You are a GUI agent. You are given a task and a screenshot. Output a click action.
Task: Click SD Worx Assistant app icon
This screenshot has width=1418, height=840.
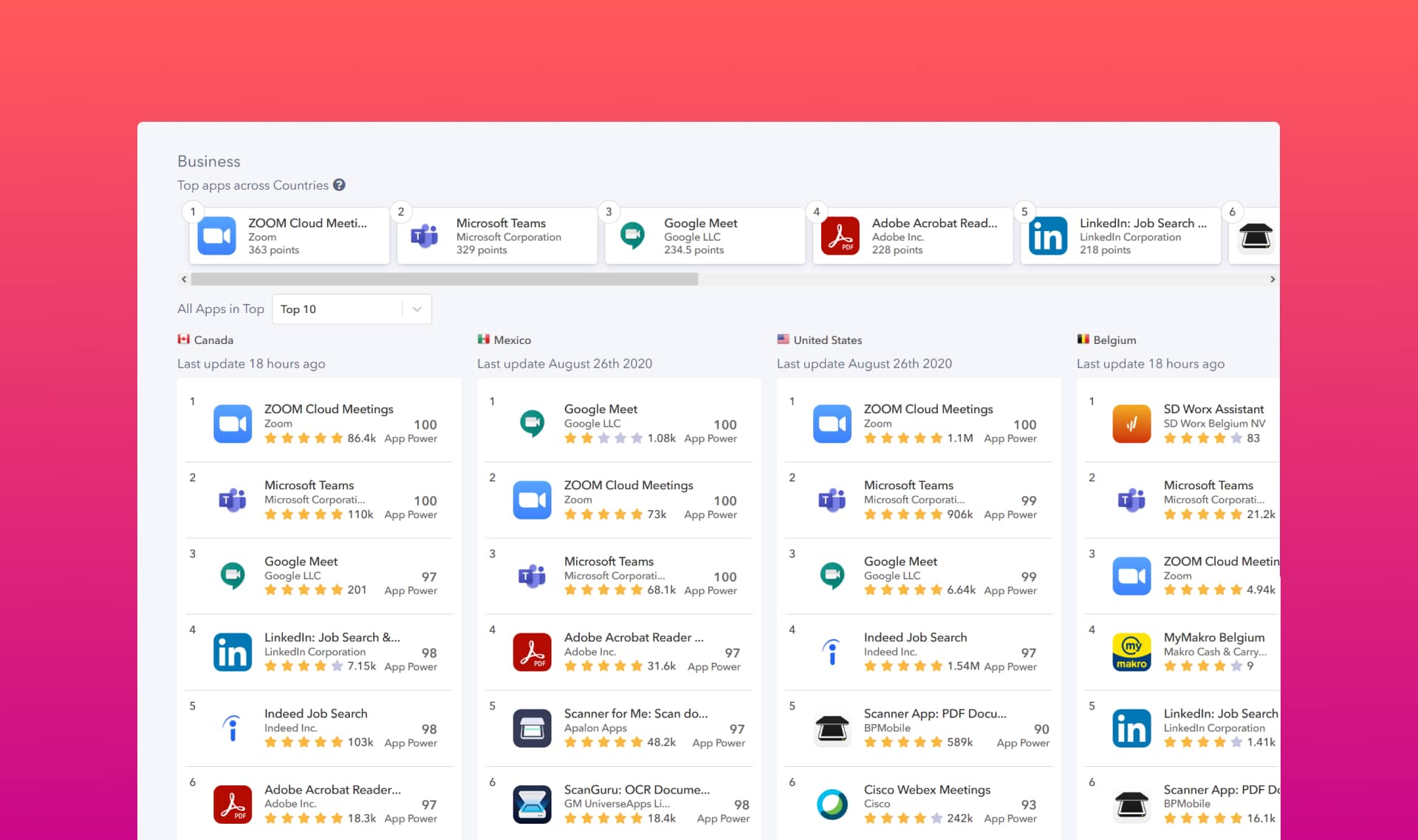[x=1131, y=424]
